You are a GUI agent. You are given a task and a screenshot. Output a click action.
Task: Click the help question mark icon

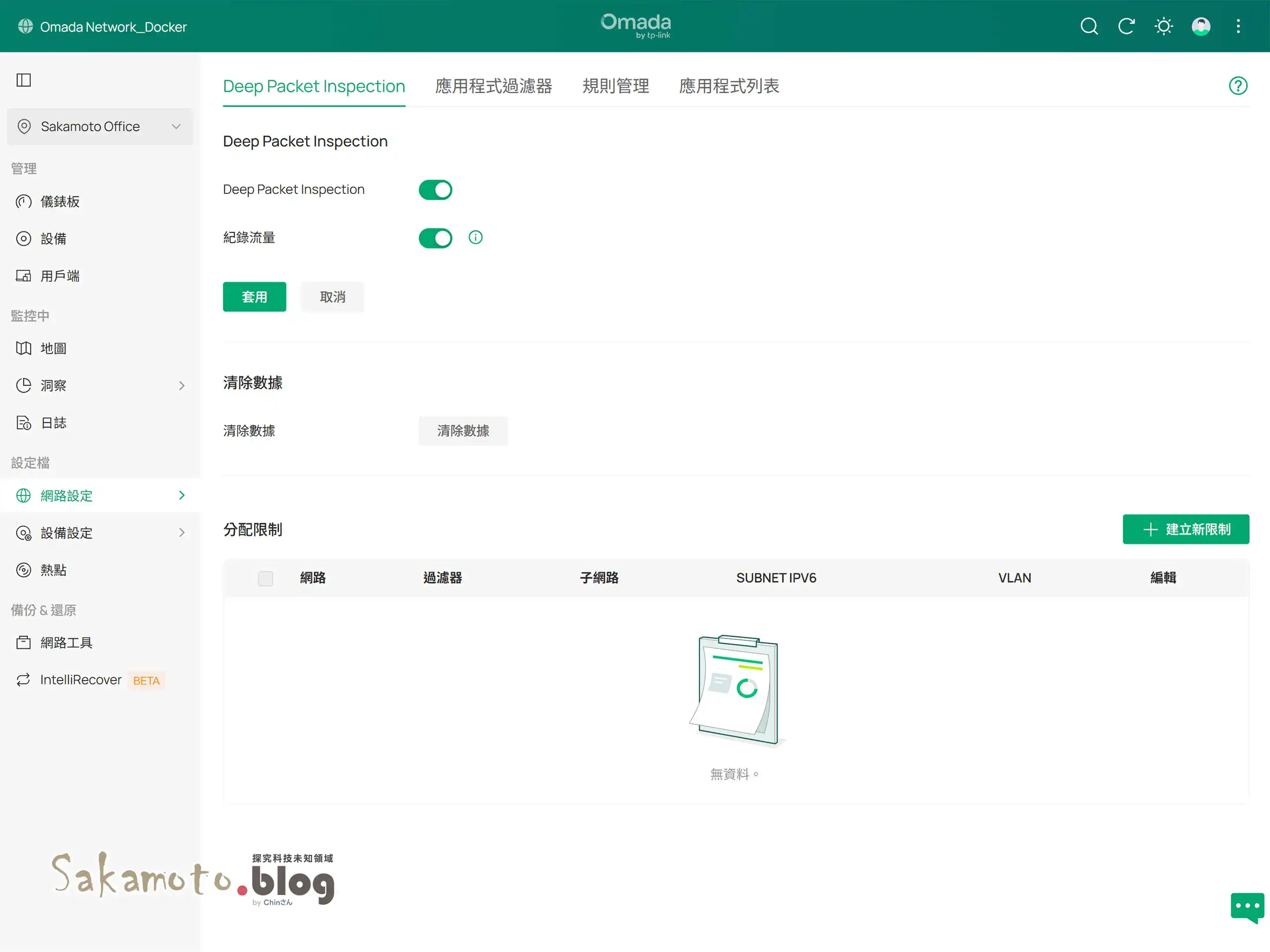(x=1238, y=86)
